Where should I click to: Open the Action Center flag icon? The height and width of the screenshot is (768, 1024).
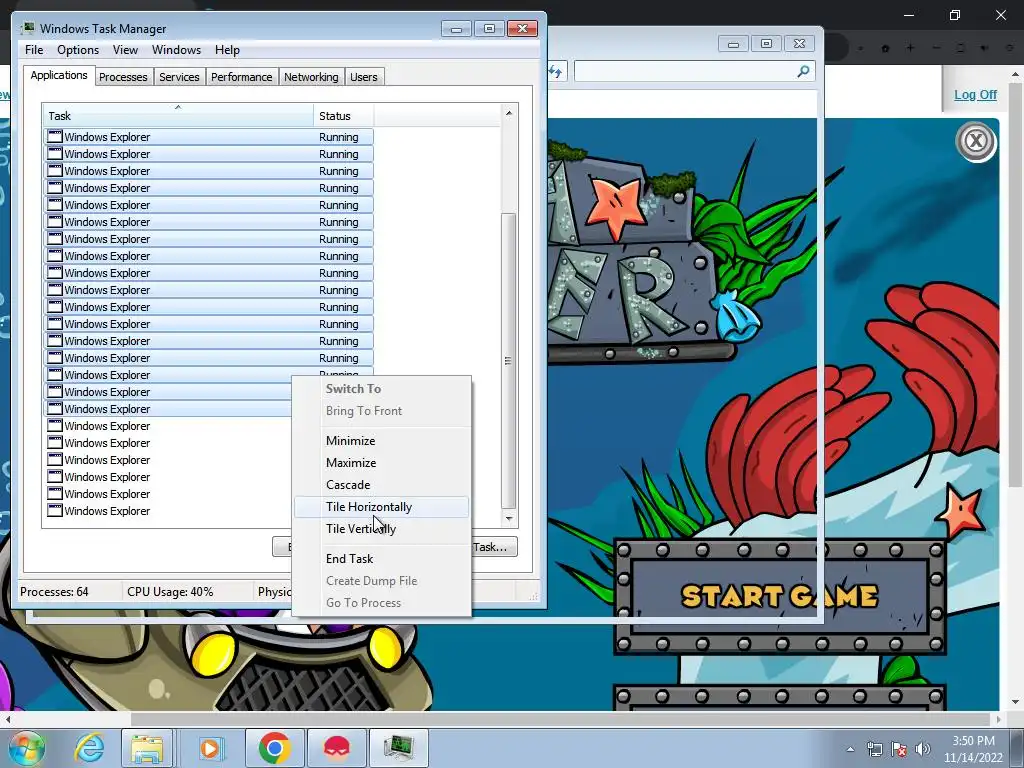pyautogui.click(x=899, y=749)
